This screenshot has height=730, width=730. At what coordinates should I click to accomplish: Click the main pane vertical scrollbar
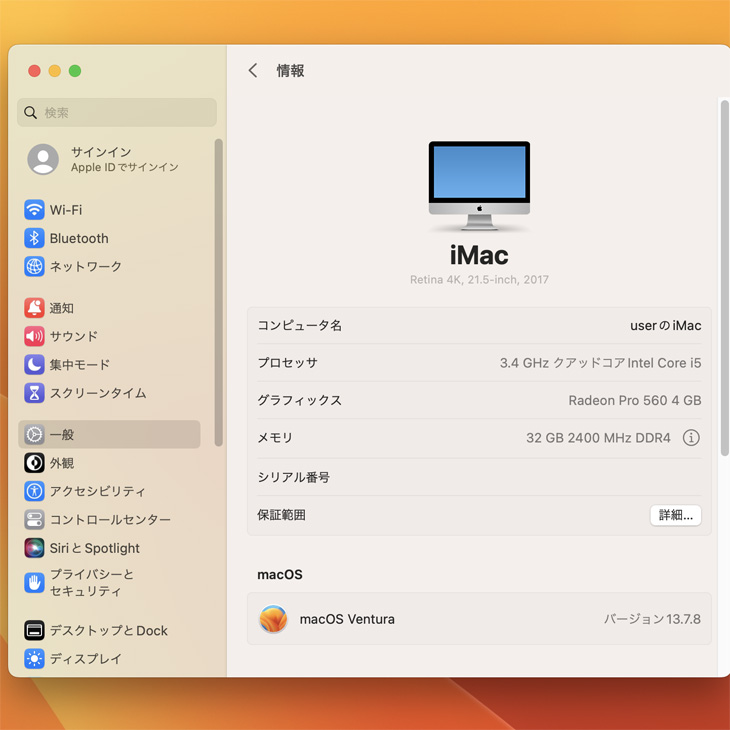[x=724, y=278]
